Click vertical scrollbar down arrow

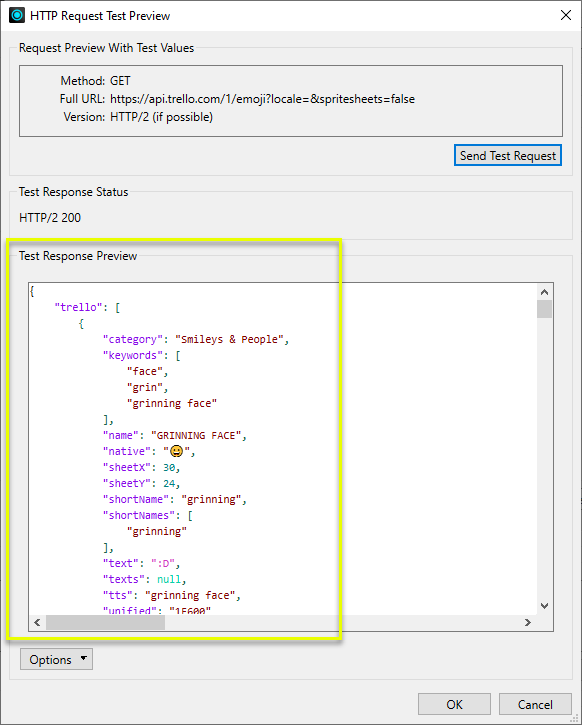coord(544,606)
